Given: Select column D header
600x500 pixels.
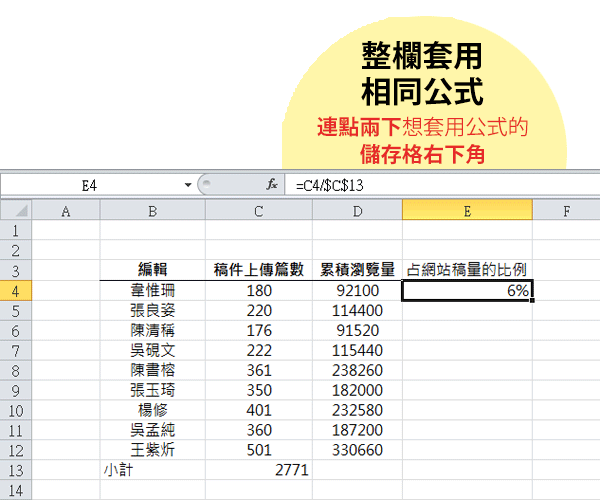Looking at the screenshot, I should click(x=357, y=210).
